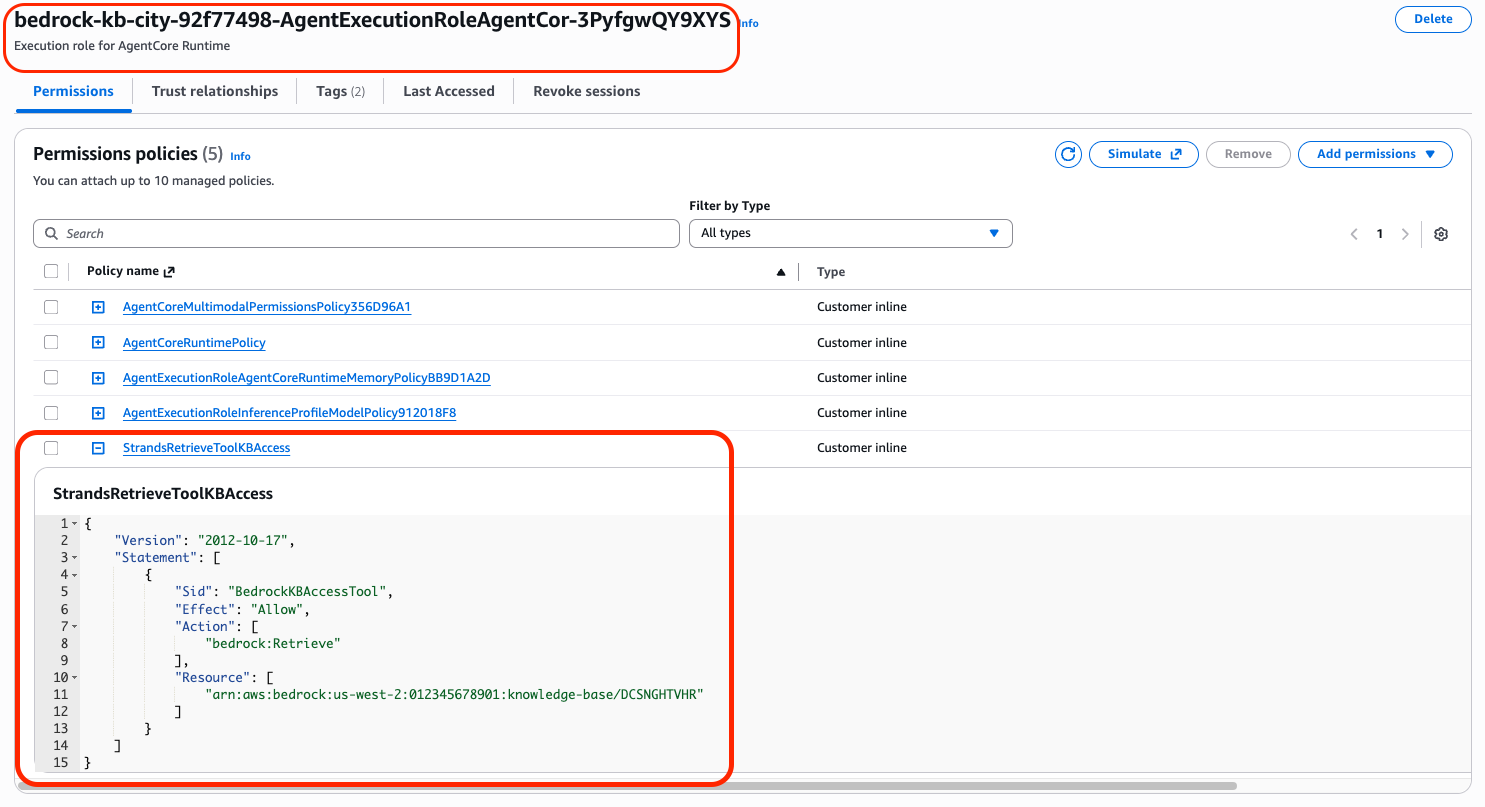Collapse the StrandsRetrieveToolKBAccess row
Image resolution: width=1485 pixels, height=807 pixels.
click(x=98, y=448)
